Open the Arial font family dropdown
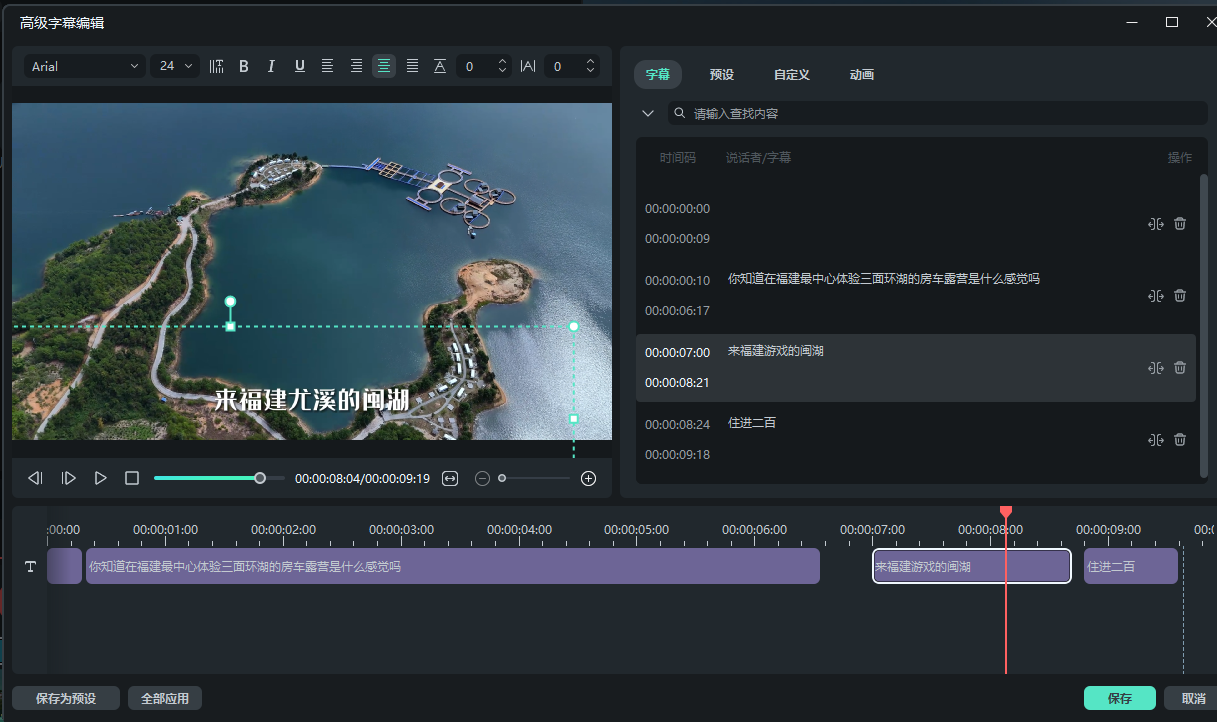Screen dimensions: 1217x722 pyautogui.click(x=84, y=65)
